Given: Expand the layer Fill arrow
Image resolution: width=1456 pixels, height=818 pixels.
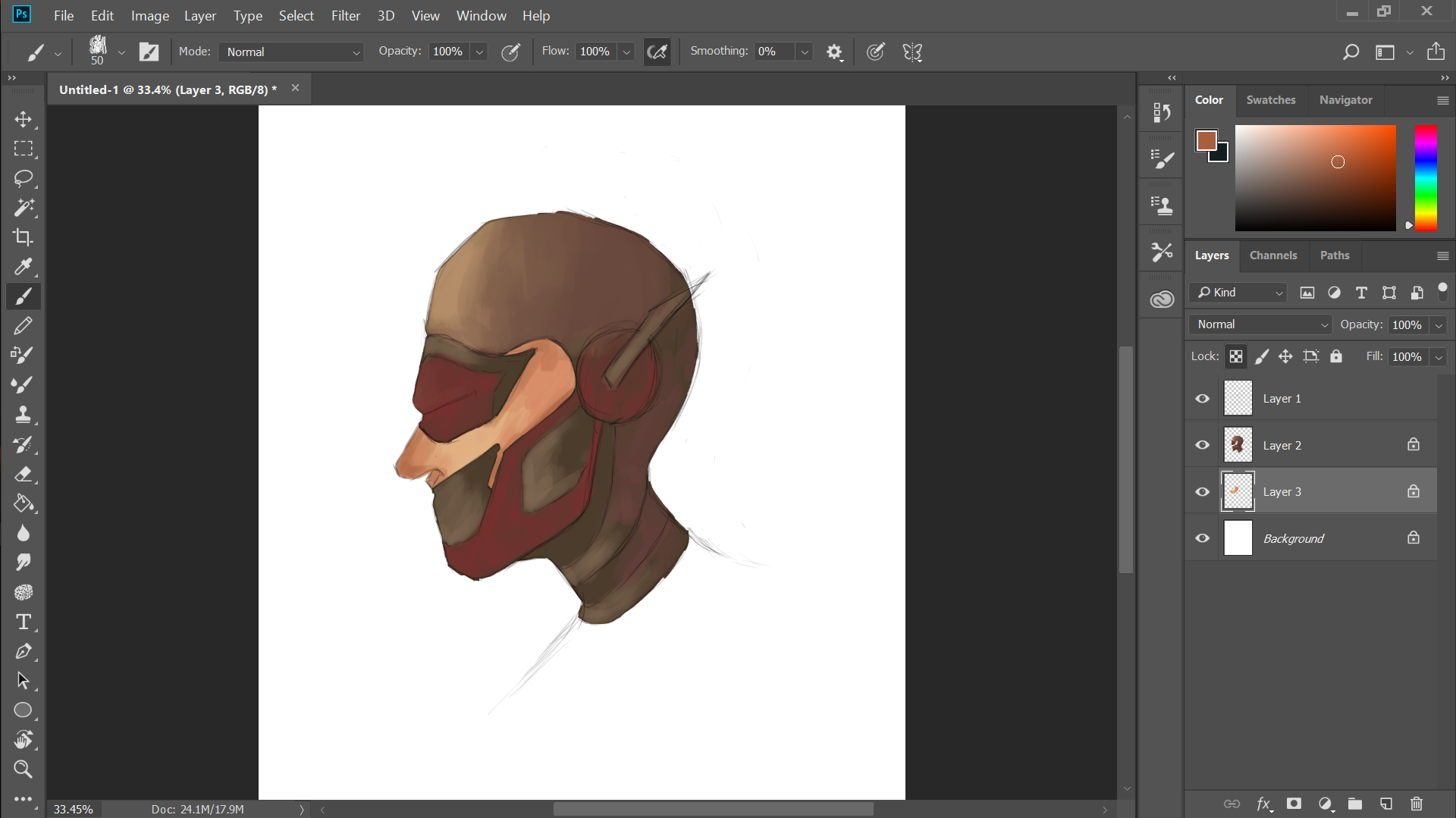Looking at the screenshot, I should [1439, 357].
